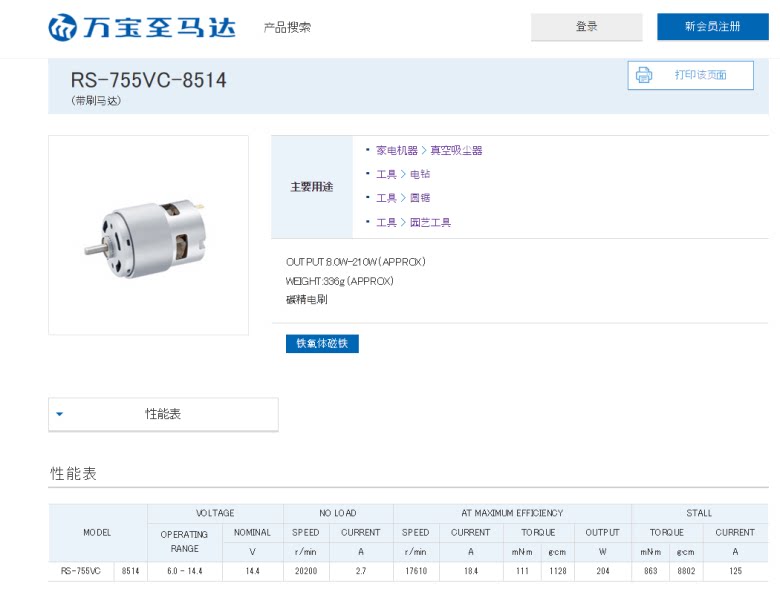Image resolution: width=780 pixels, height=589 pixels.
Task: Click the RS-755VC-8514 page title
Action: coord(148,80)
